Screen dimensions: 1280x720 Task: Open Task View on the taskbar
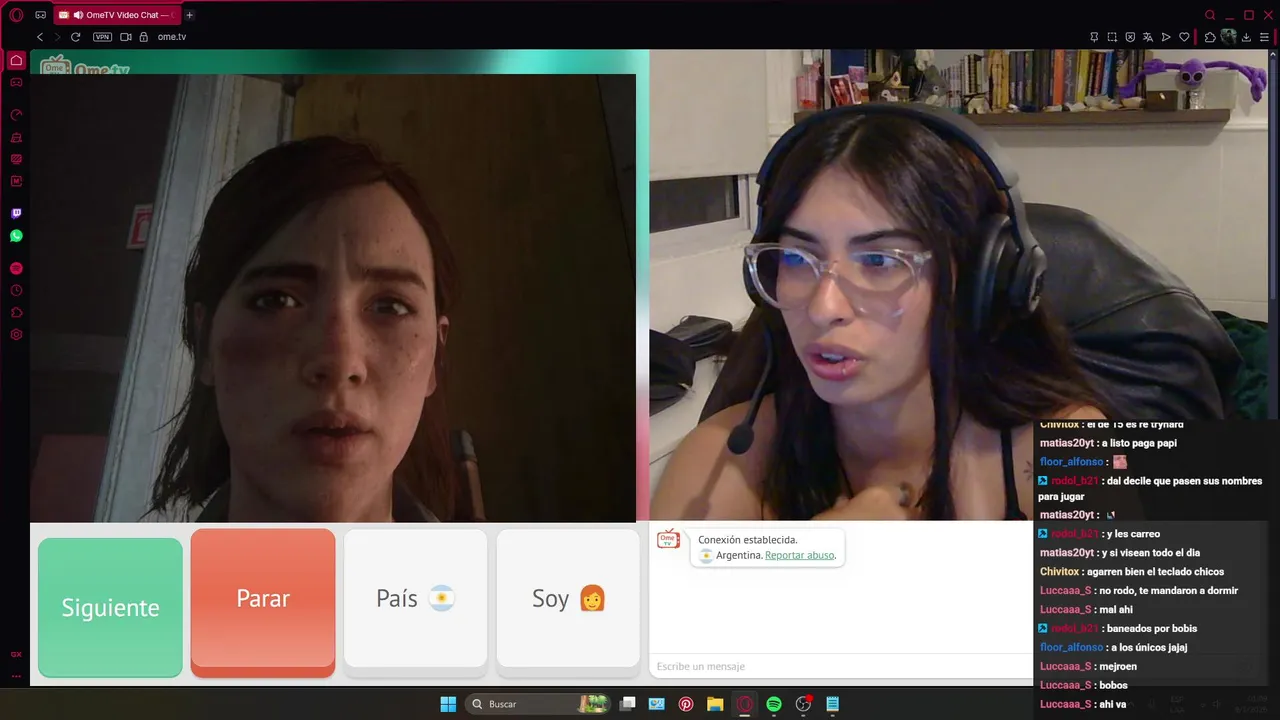627,704
